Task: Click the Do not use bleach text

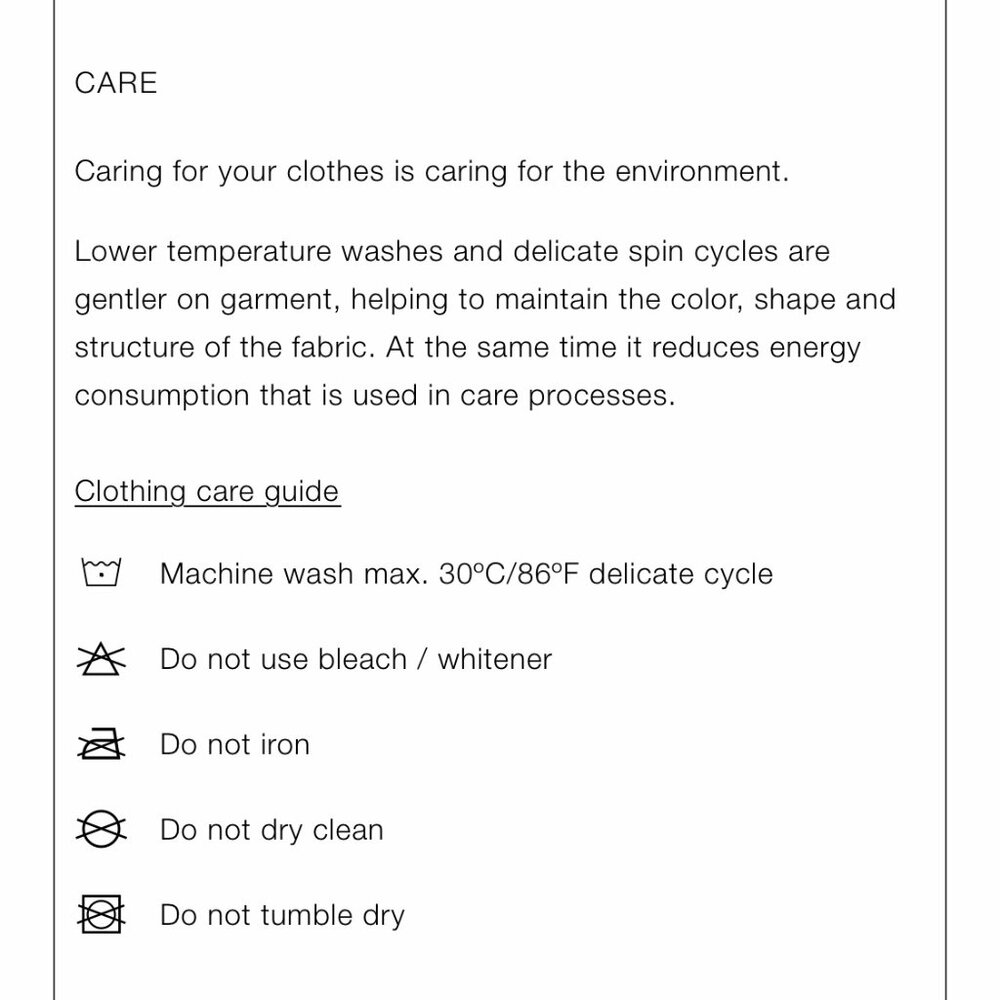Action: pos(283,659)
